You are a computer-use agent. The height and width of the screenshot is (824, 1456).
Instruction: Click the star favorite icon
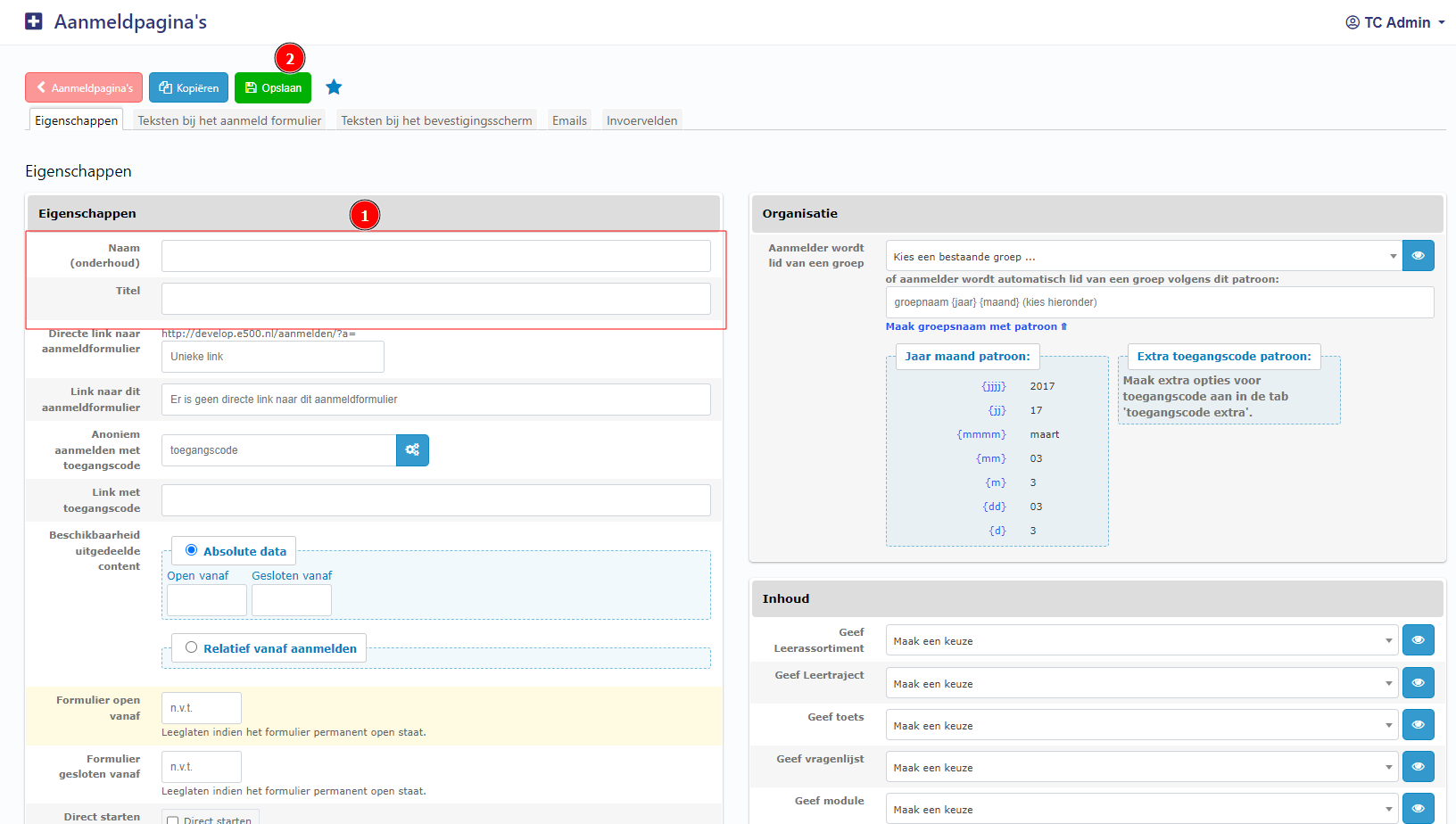[334, 87]
